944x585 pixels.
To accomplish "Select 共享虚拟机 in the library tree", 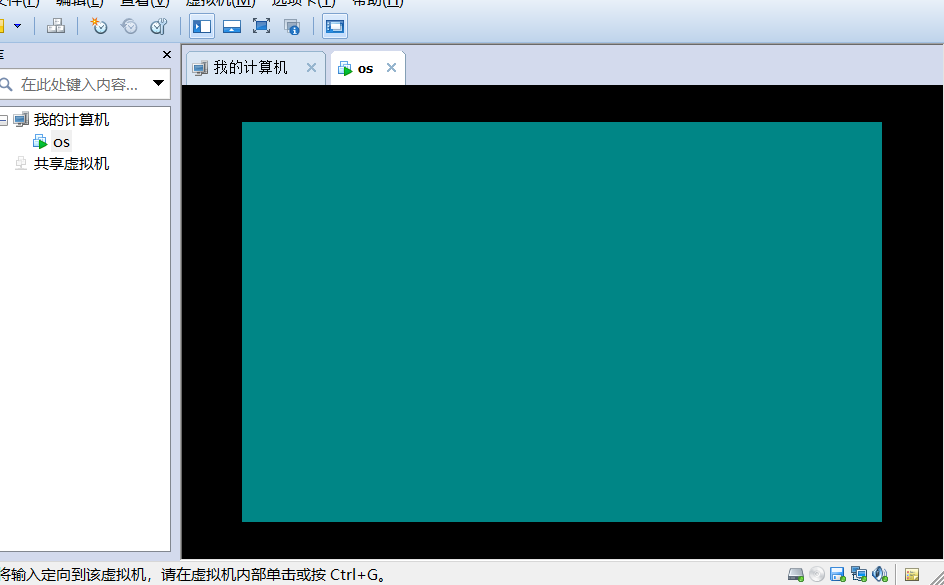I will [x=71, y=164].
